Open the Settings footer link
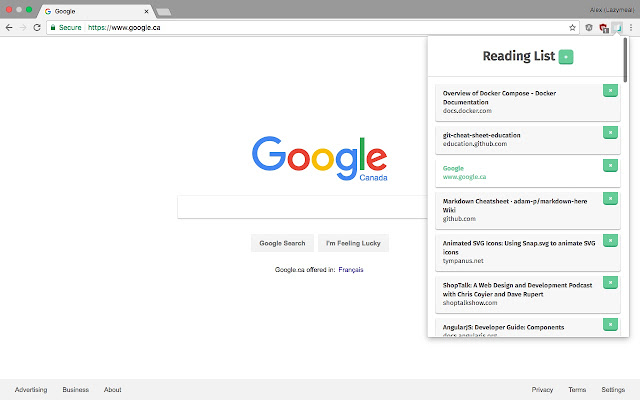This screenshot has width=640, height=400. click(613, 389)
